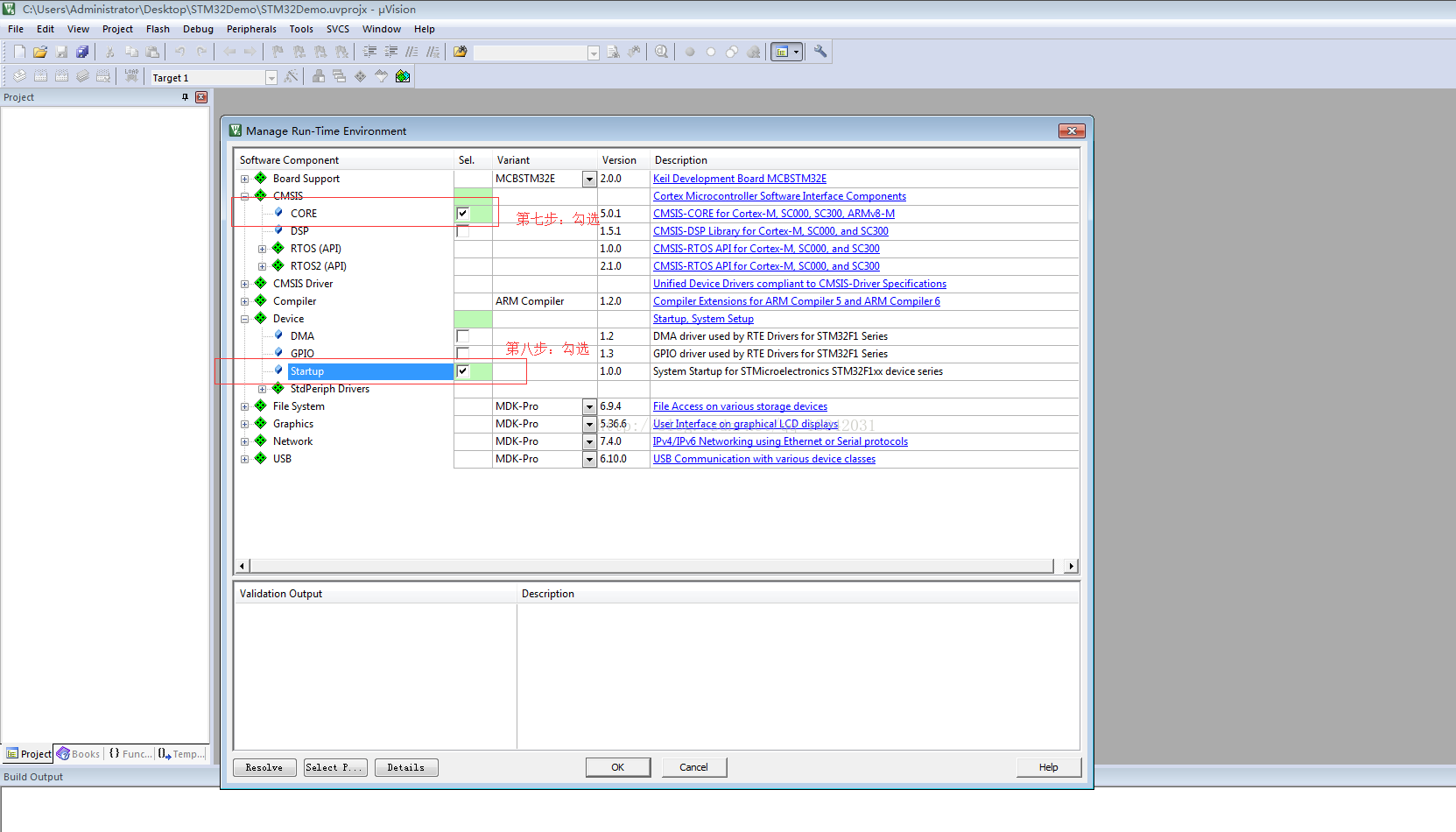Open the Flash menu
1456x832 pixels.
click(x=158, y=29)
